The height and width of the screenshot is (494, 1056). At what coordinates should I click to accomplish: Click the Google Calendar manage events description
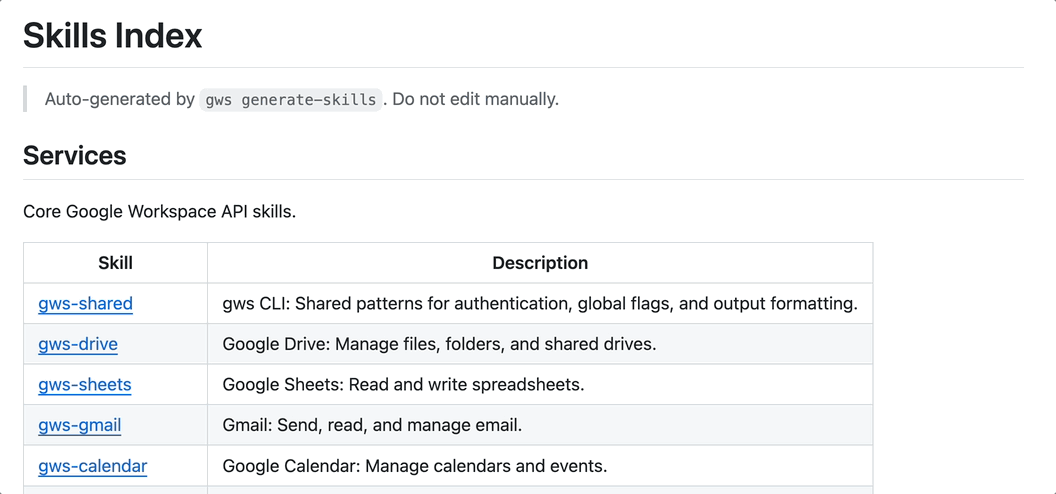point(415,466)
